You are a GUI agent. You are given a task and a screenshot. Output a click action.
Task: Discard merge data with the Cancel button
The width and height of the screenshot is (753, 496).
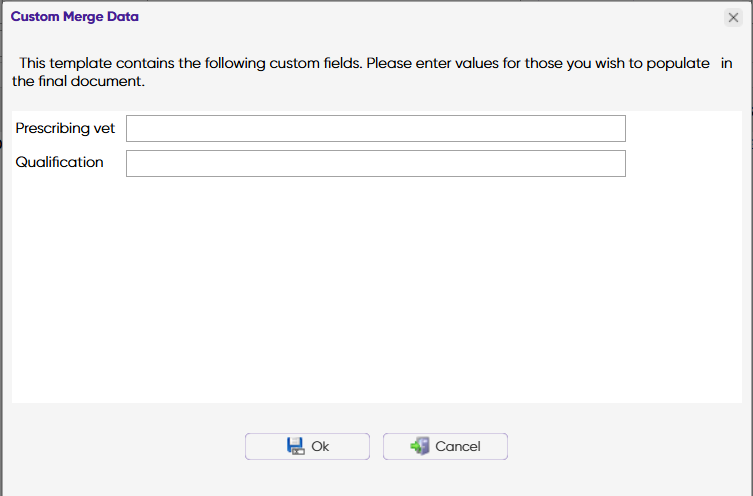coord(445,446)
